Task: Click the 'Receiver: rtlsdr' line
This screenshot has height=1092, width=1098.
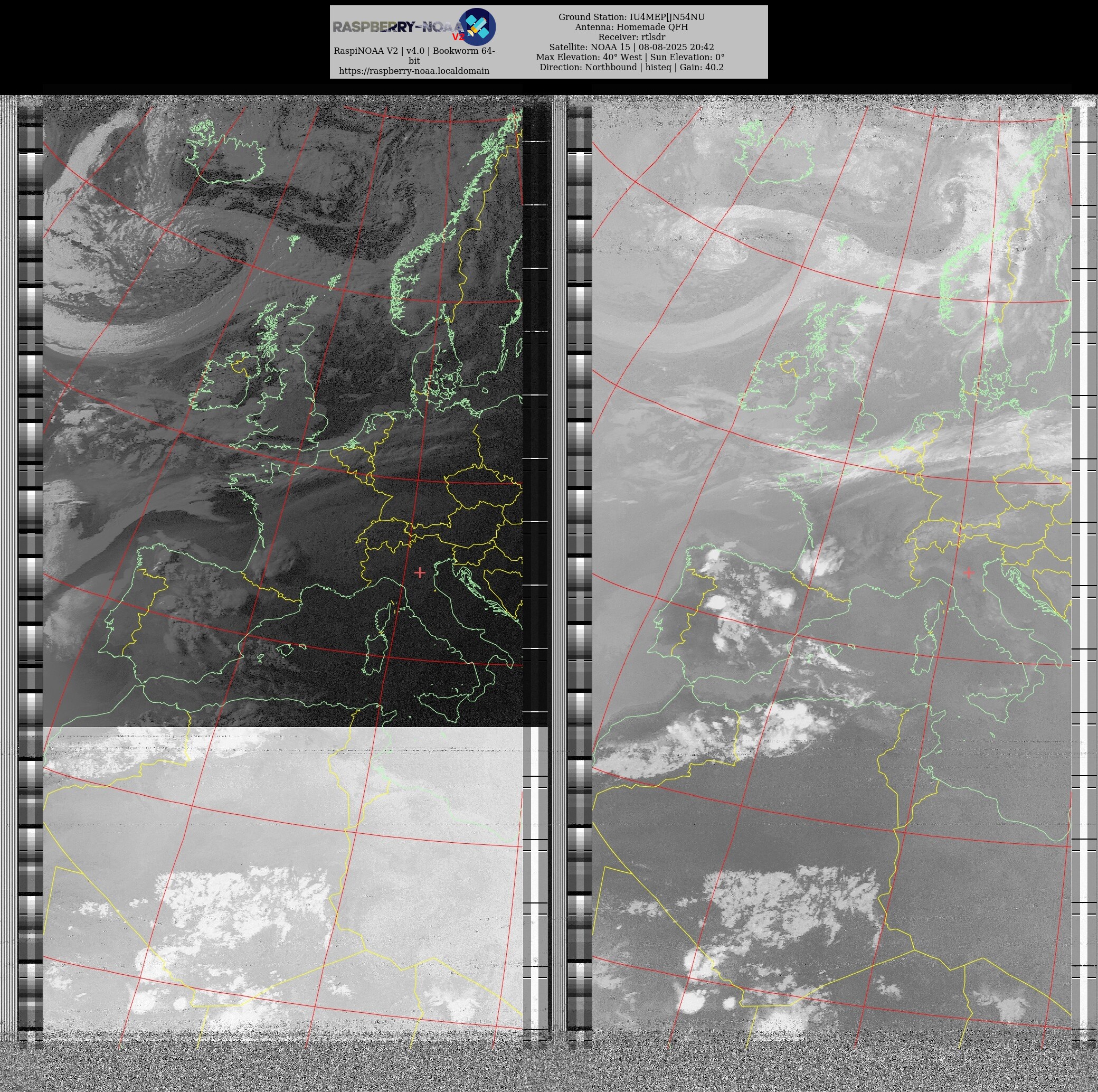Action: [x=631, y=37]
